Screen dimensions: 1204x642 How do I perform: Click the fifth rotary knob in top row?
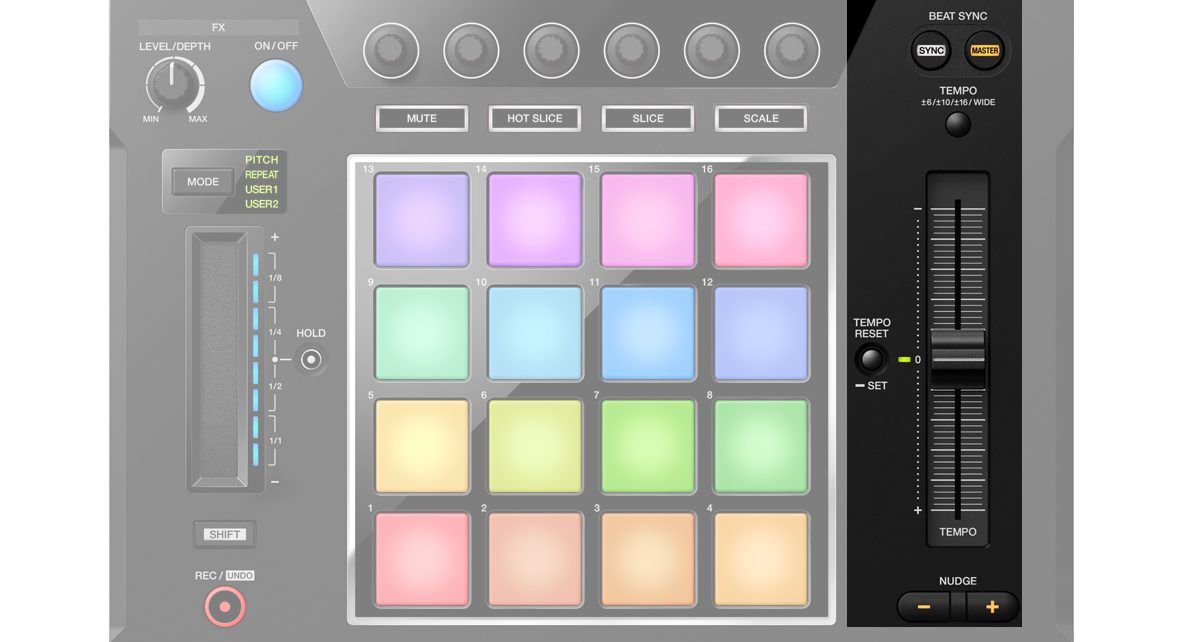(x=711, y=50)
